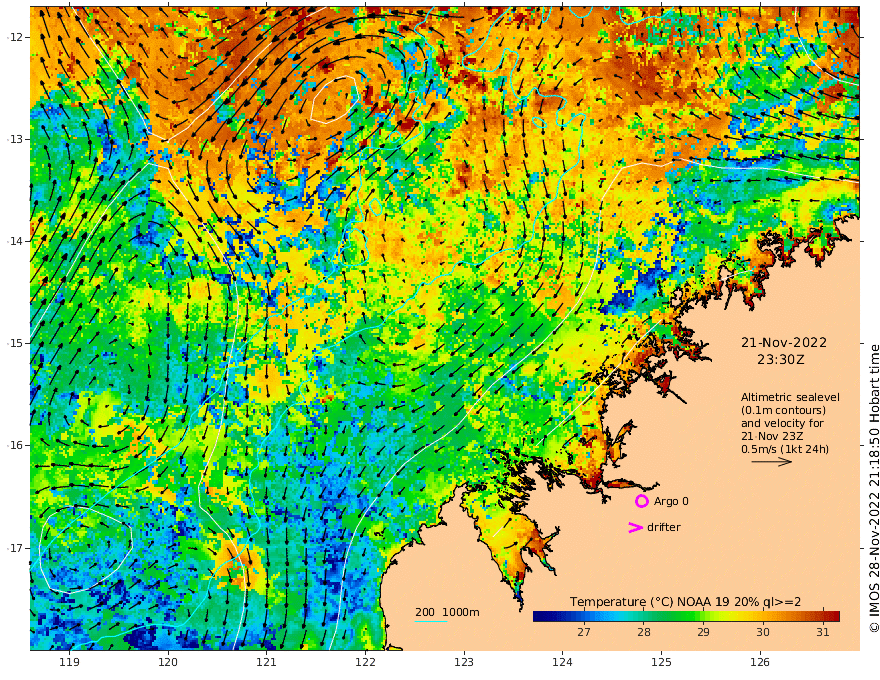The image size is (880, 680).
Task: Click the 28 tick on temperature scale
Action: (x=644, y=632)
